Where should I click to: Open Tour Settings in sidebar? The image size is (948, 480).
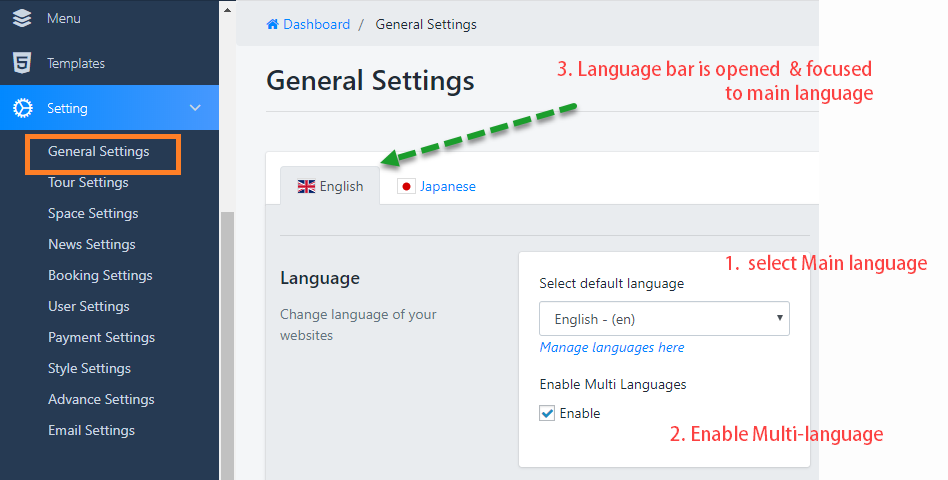[88, 182]
